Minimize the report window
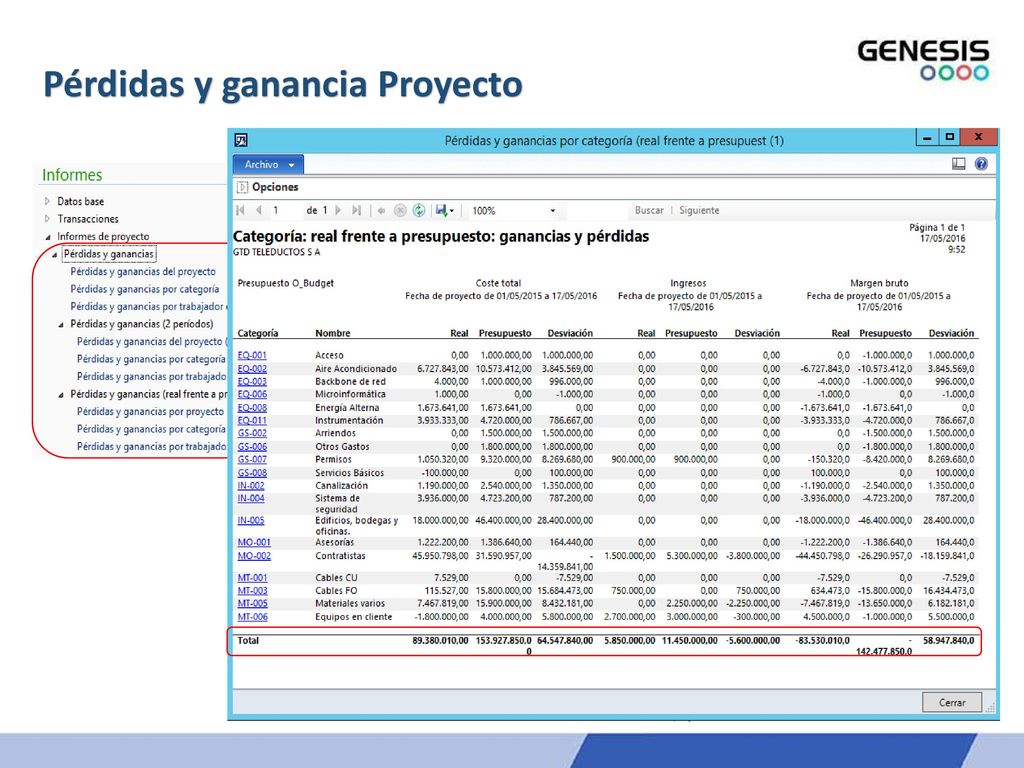Screen dimensions: 1024x768 coord(927,138)
